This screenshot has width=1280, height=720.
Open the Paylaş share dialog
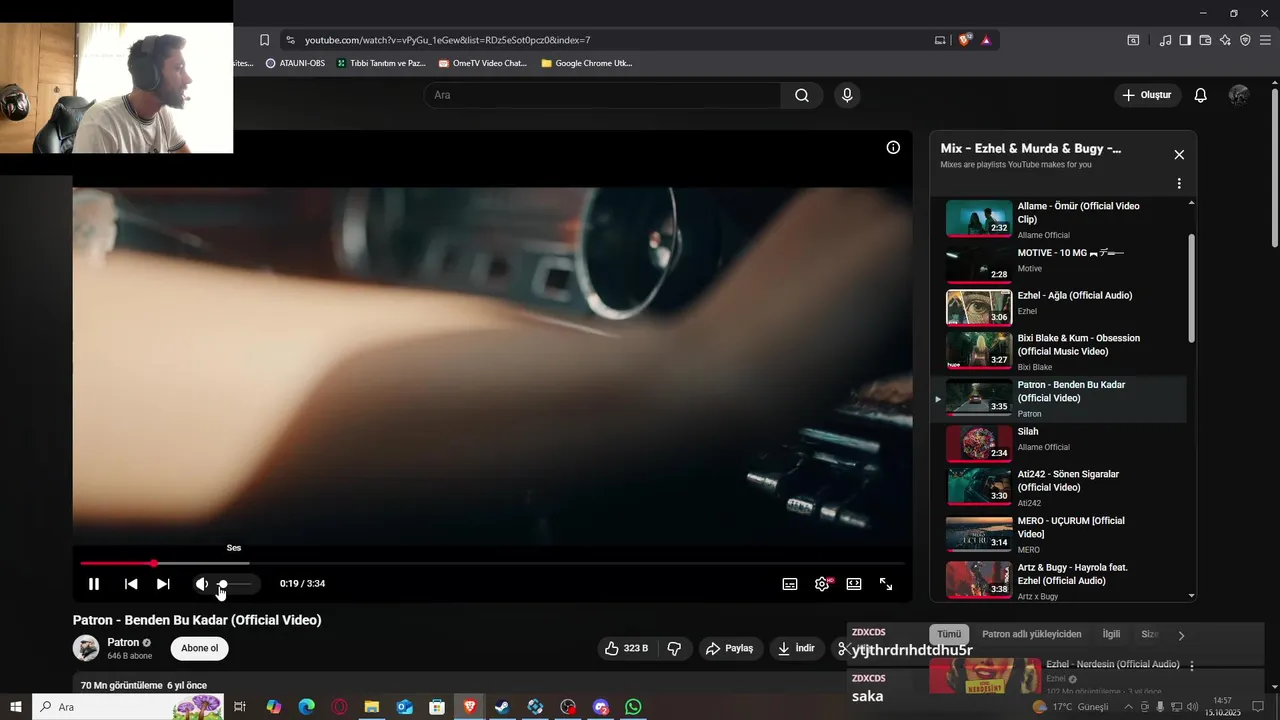point(730,648)
